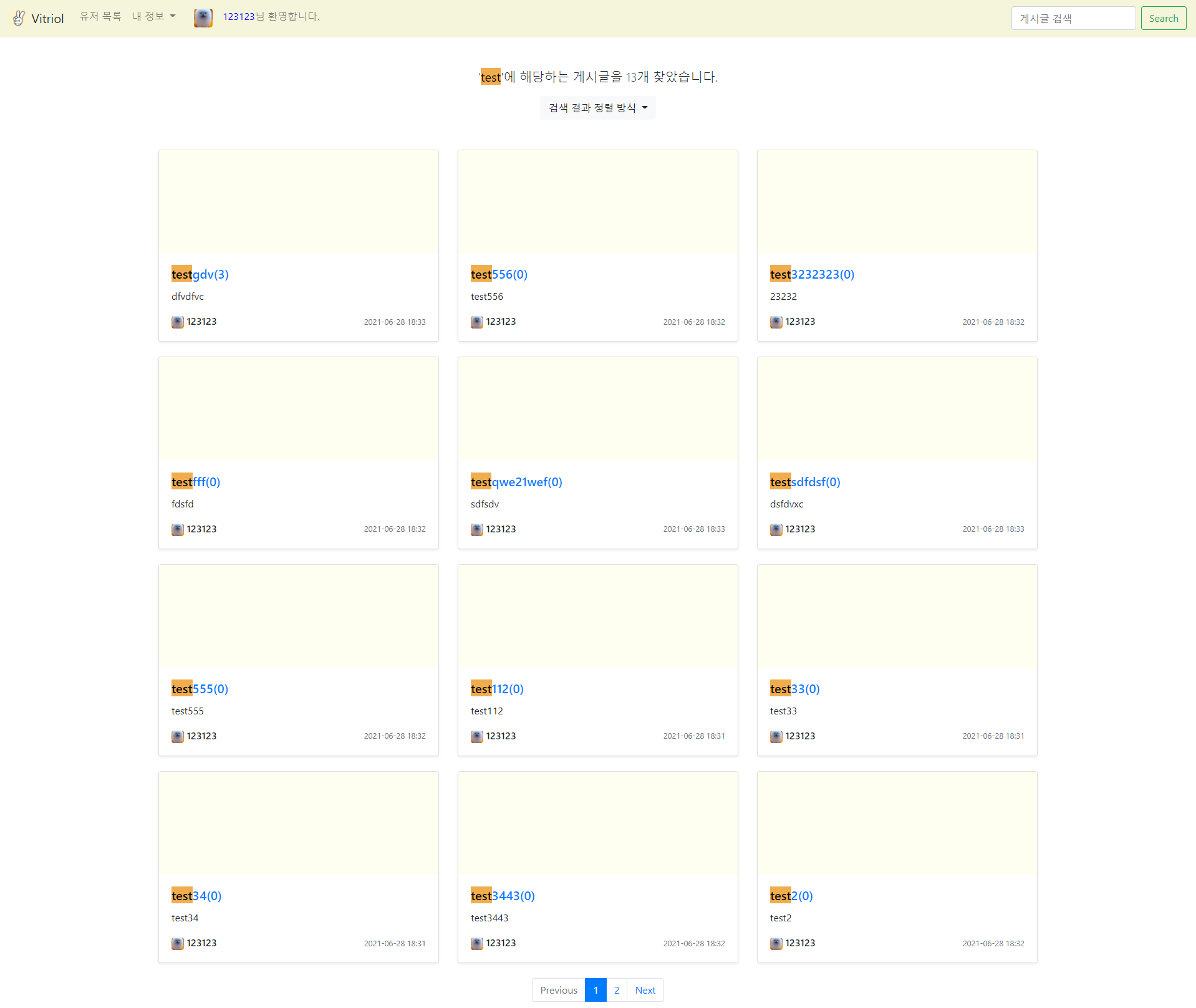The image size is (1196, 1008).
Task: Open the test3443(0) post
Action: pos(503,895)
